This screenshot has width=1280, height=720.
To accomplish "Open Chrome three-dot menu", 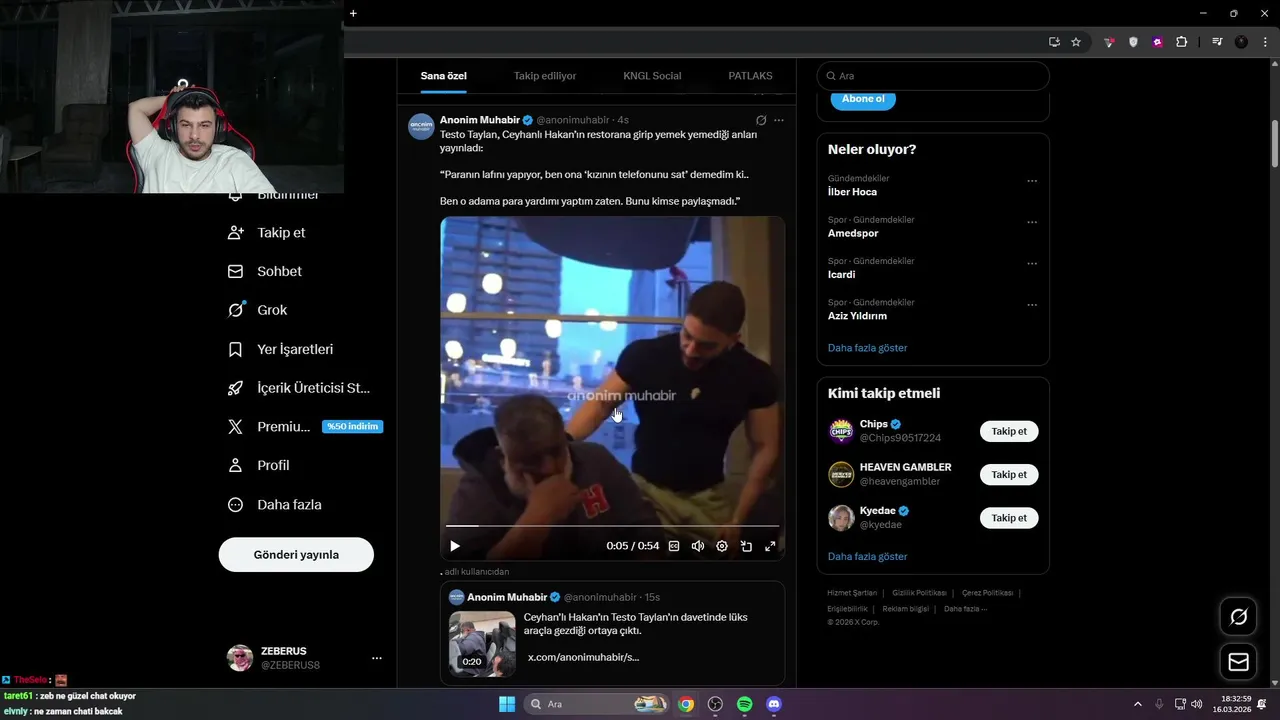I will pyautogui.click(x=1264, y=42).
